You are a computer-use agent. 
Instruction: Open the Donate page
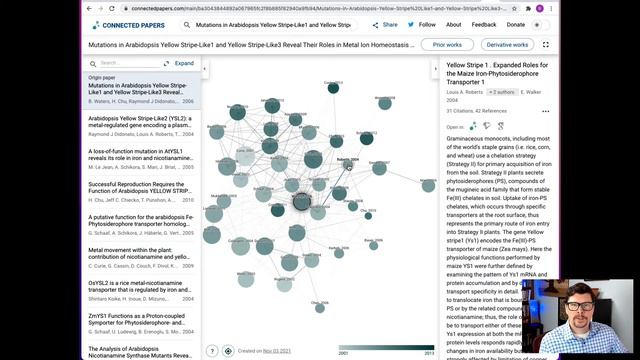(x=516, y=25)
